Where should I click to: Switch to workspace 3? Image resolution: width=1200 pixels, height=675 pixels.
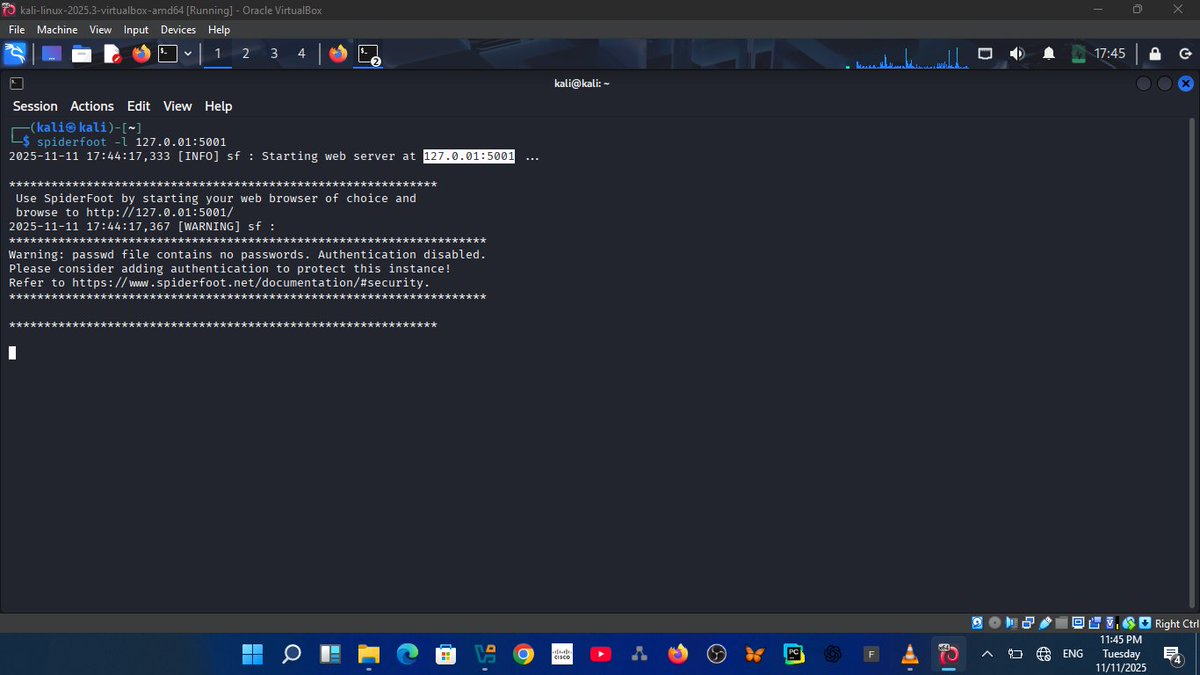[274, 53]
